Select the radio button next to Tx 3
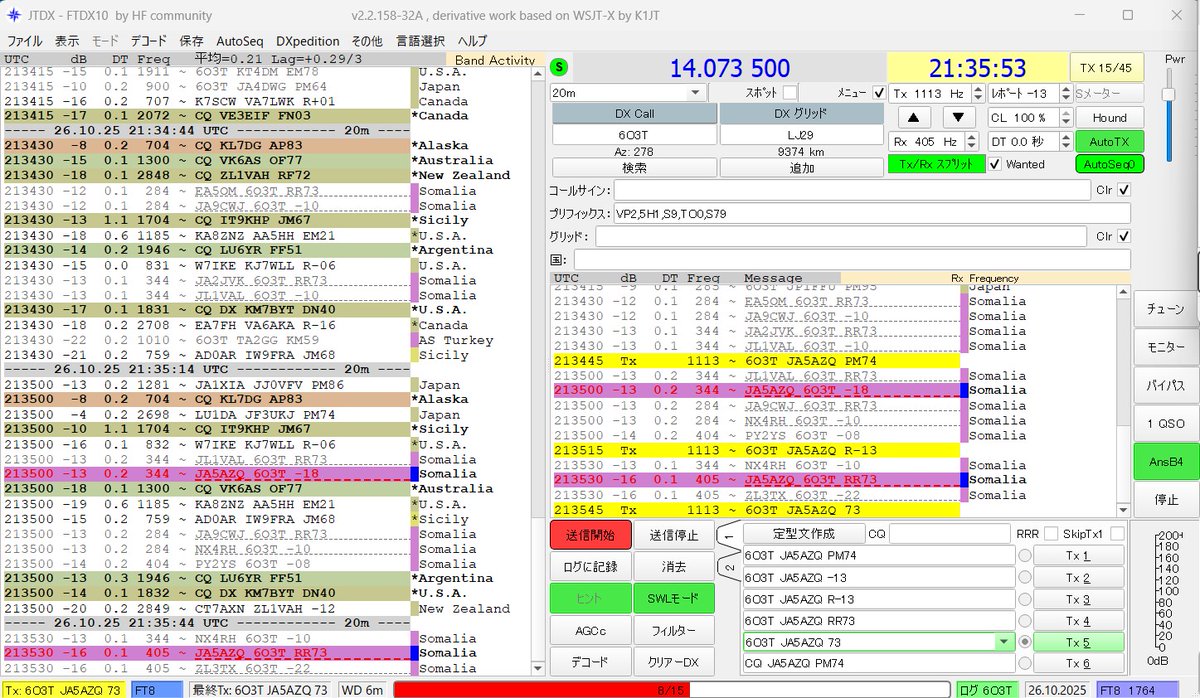 click(x=1023, y=600)
